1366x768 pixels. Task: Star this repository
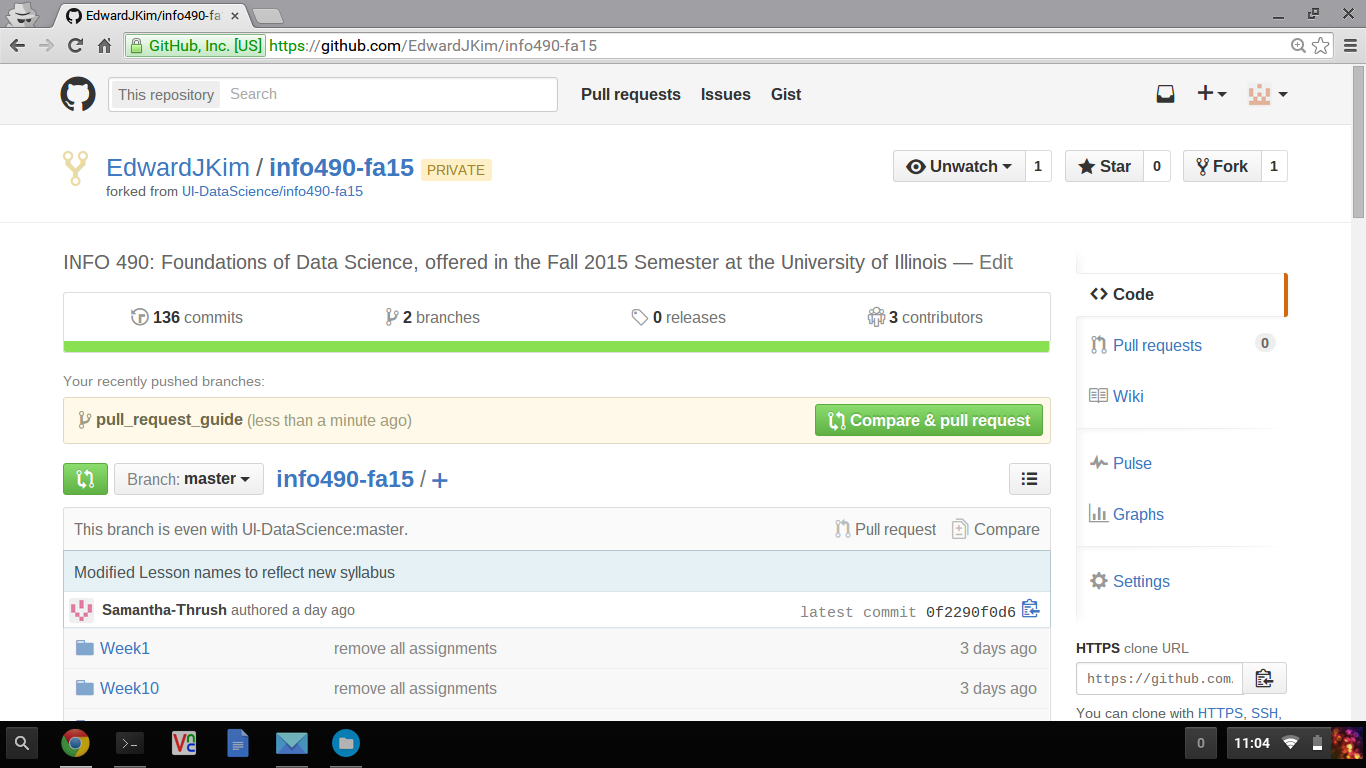[1104, 167]
